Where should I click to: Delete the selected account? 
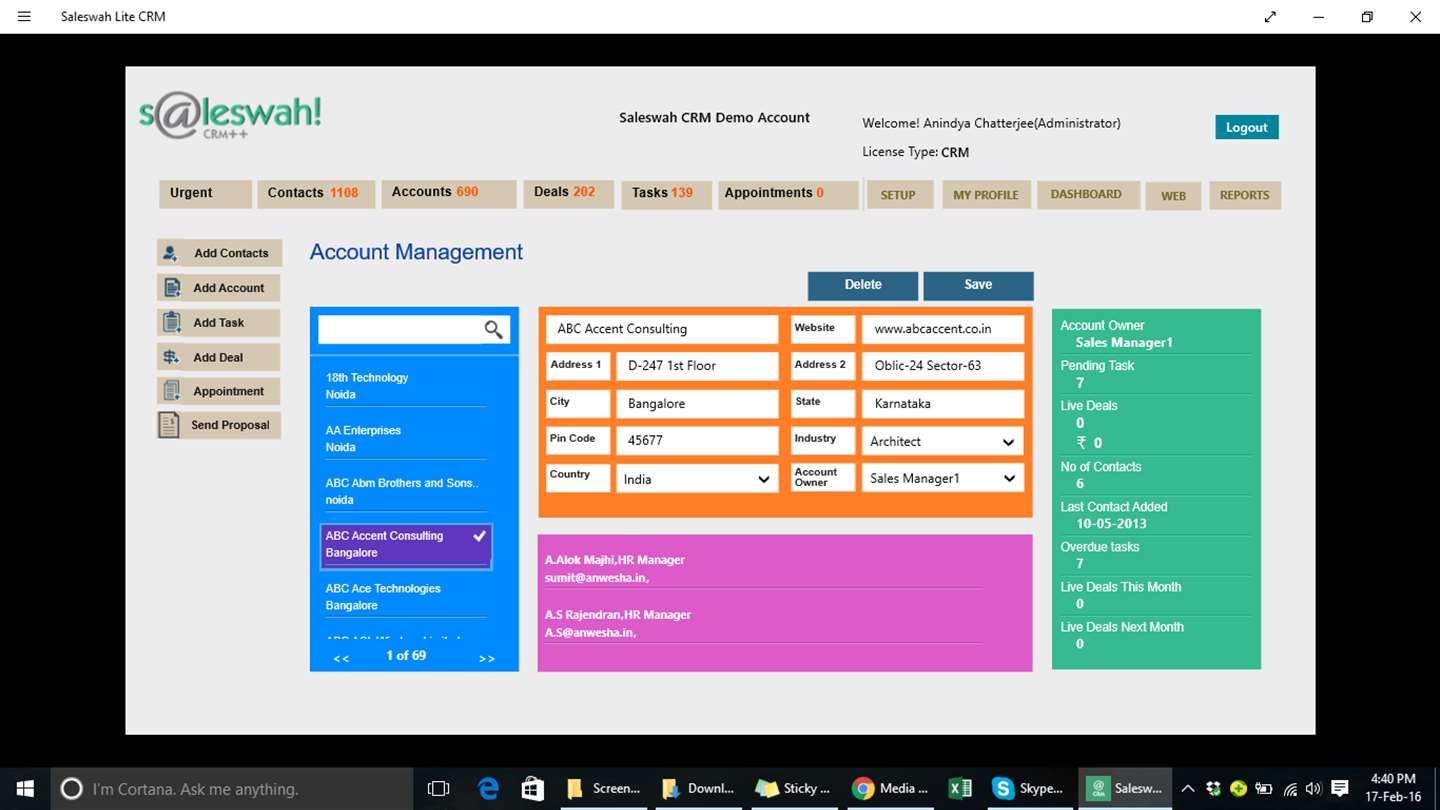[863, 285]
